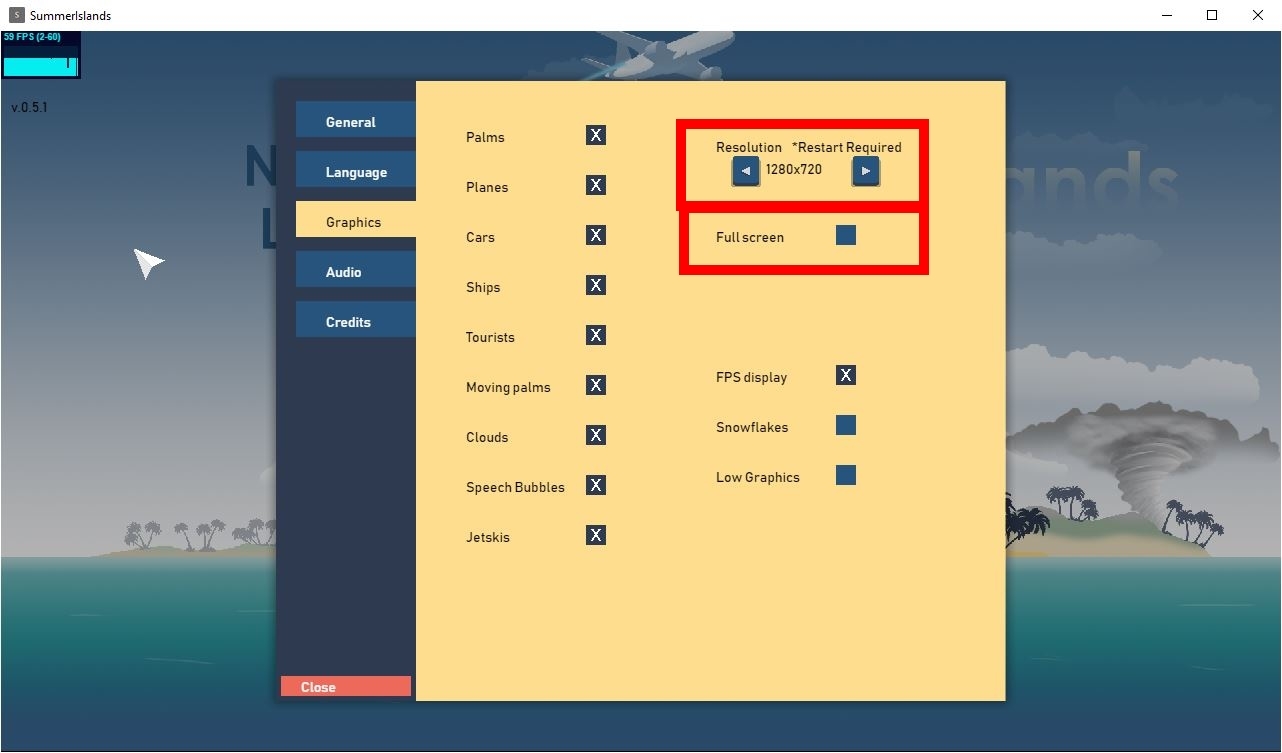1282x753 pixels.
Task: Uncheck Speech Bubbles checkbox
Action: [x=596, y=486]
